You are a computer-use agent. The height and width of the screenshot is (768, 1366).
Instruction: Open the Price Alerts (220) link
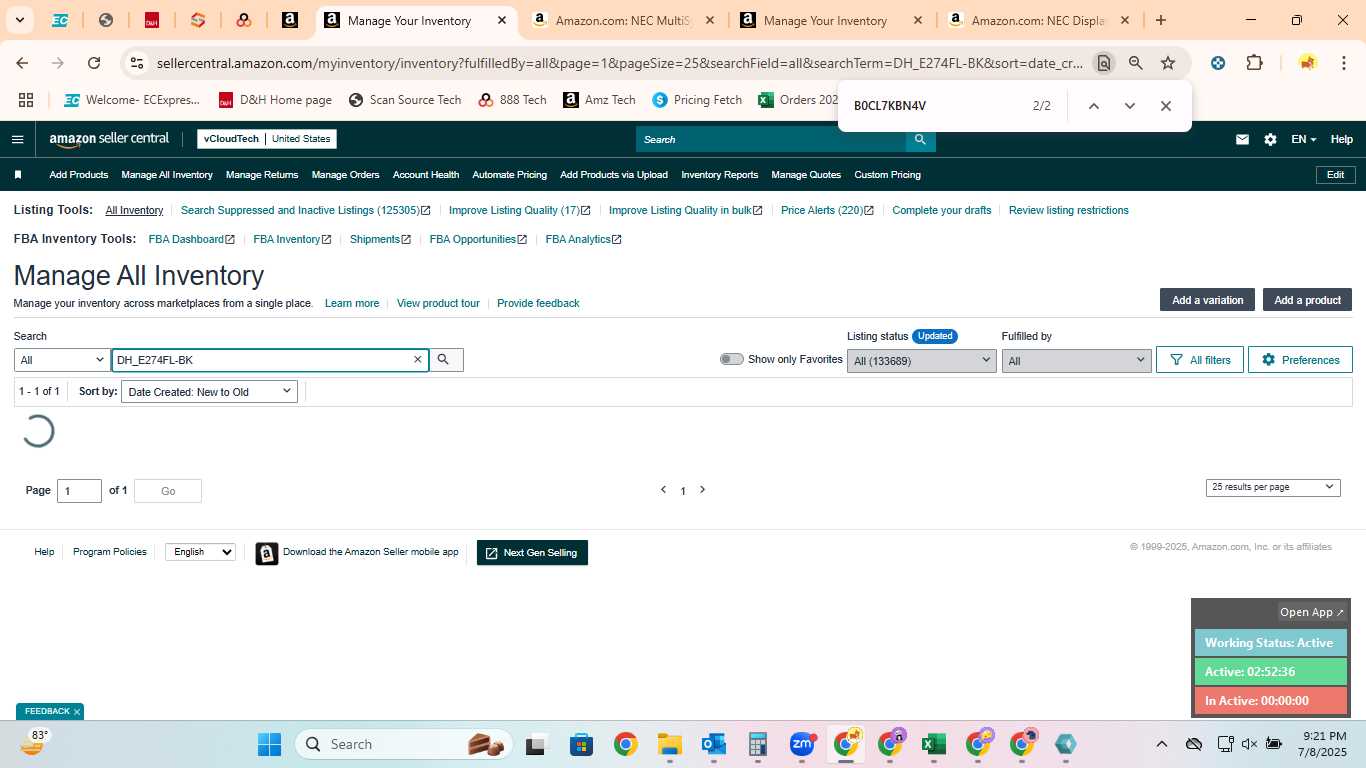[x=827, y=210]
